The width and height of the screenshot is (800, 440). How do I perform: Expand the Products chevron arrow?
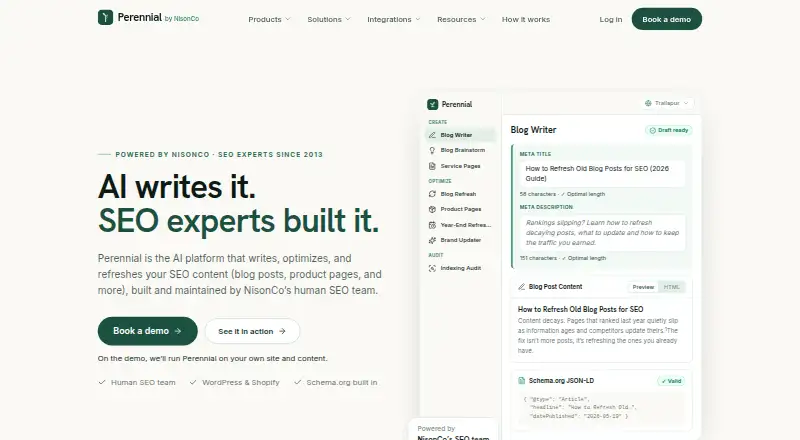[288, 19]
